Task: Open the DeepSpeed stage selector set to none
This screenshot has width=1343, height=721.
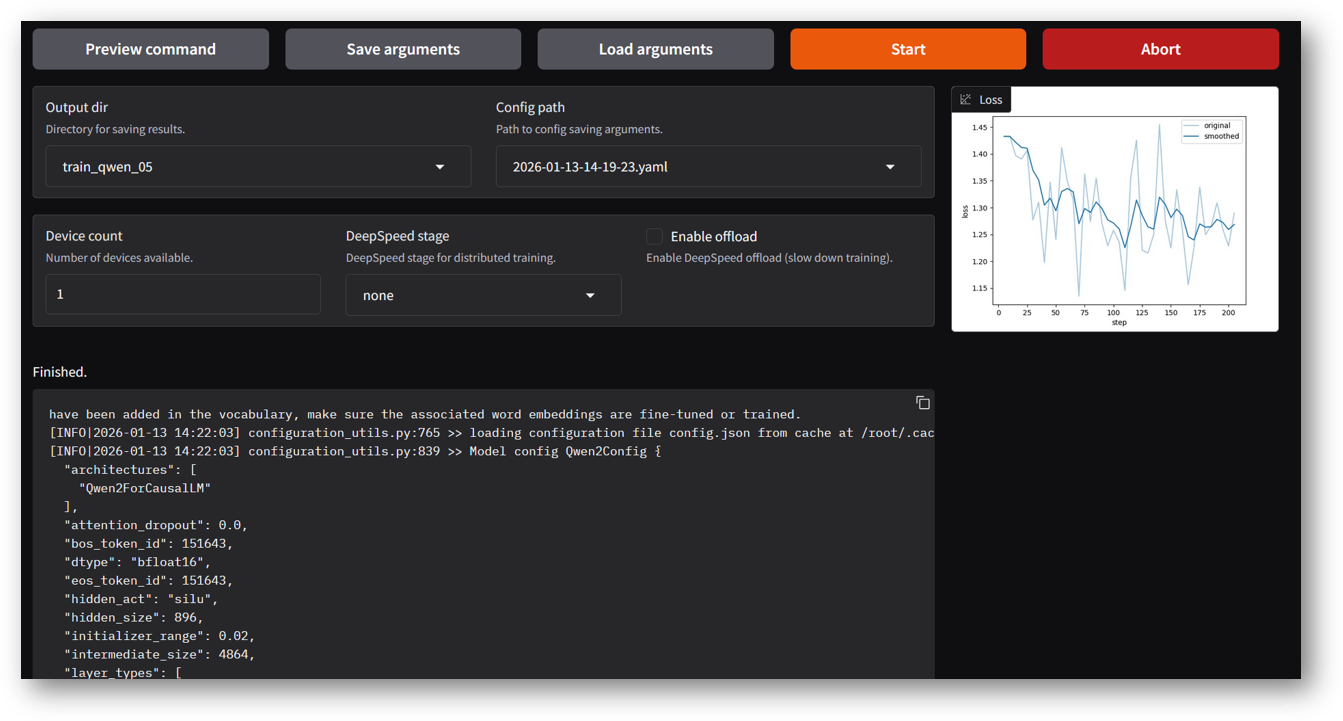Action: tap(483, 295)
